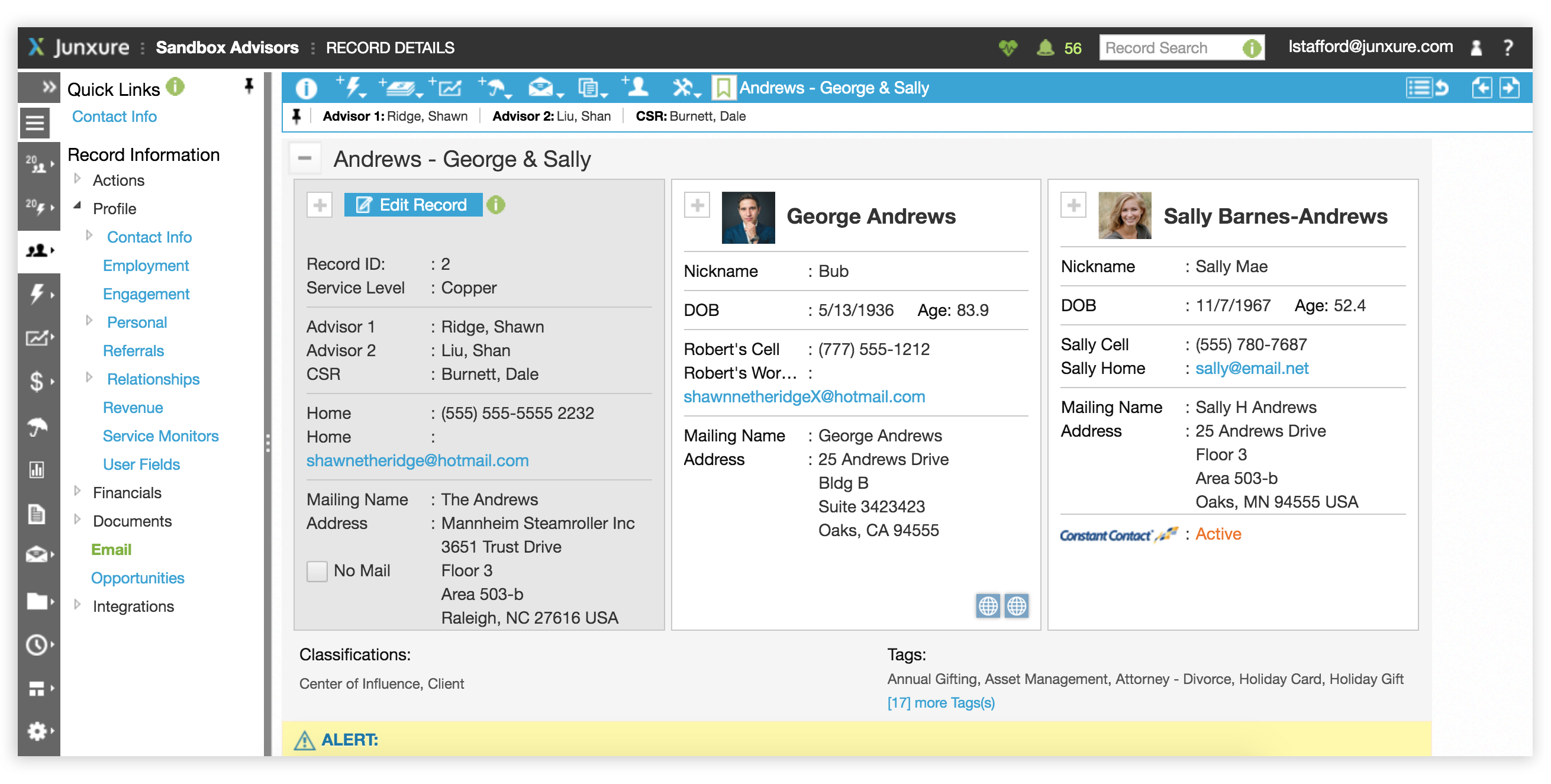Select Opportunities in the Record Information menu
Screen dimensions: 1551x784
point(138,578)
